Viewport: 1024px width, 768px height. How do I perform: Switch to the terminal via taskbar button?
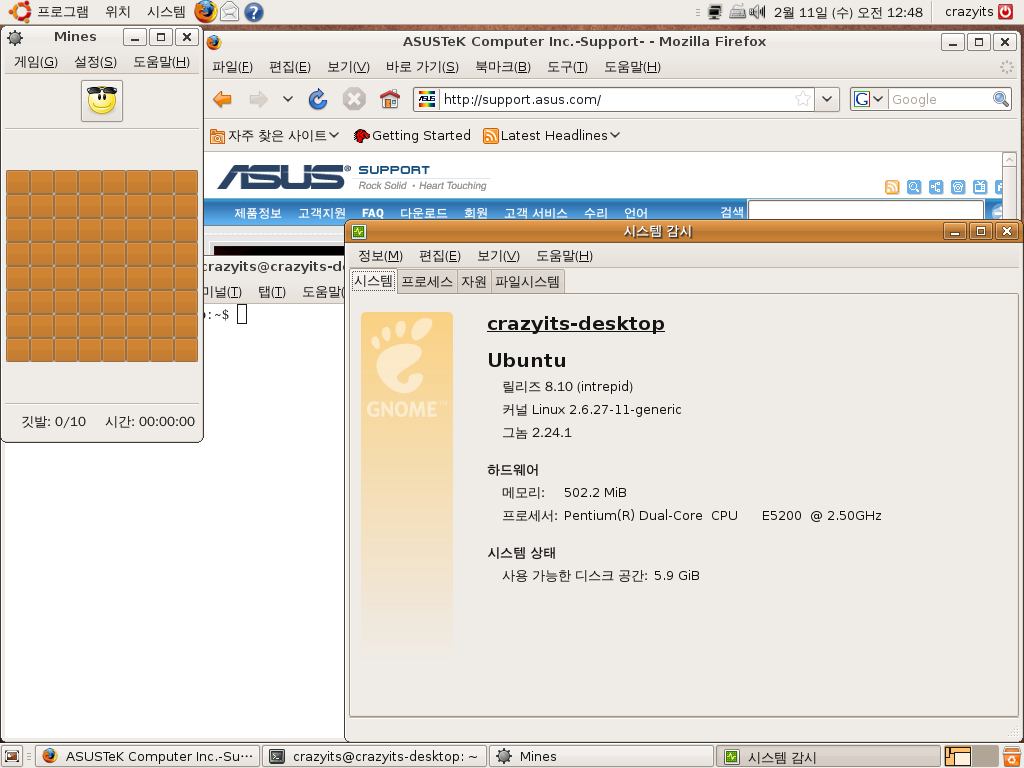tap(375, 756)
